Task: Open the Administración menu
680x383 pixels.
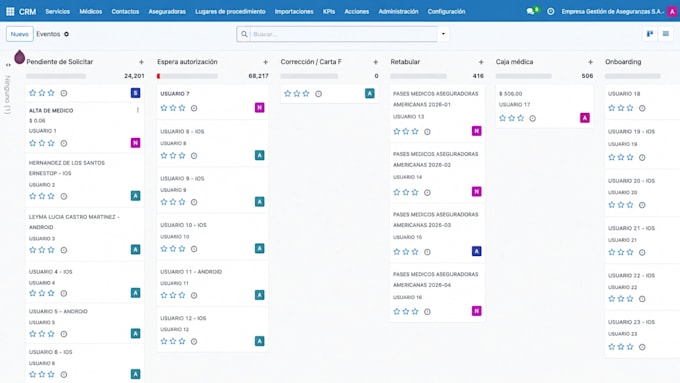Action: click(x=398, y=12)
